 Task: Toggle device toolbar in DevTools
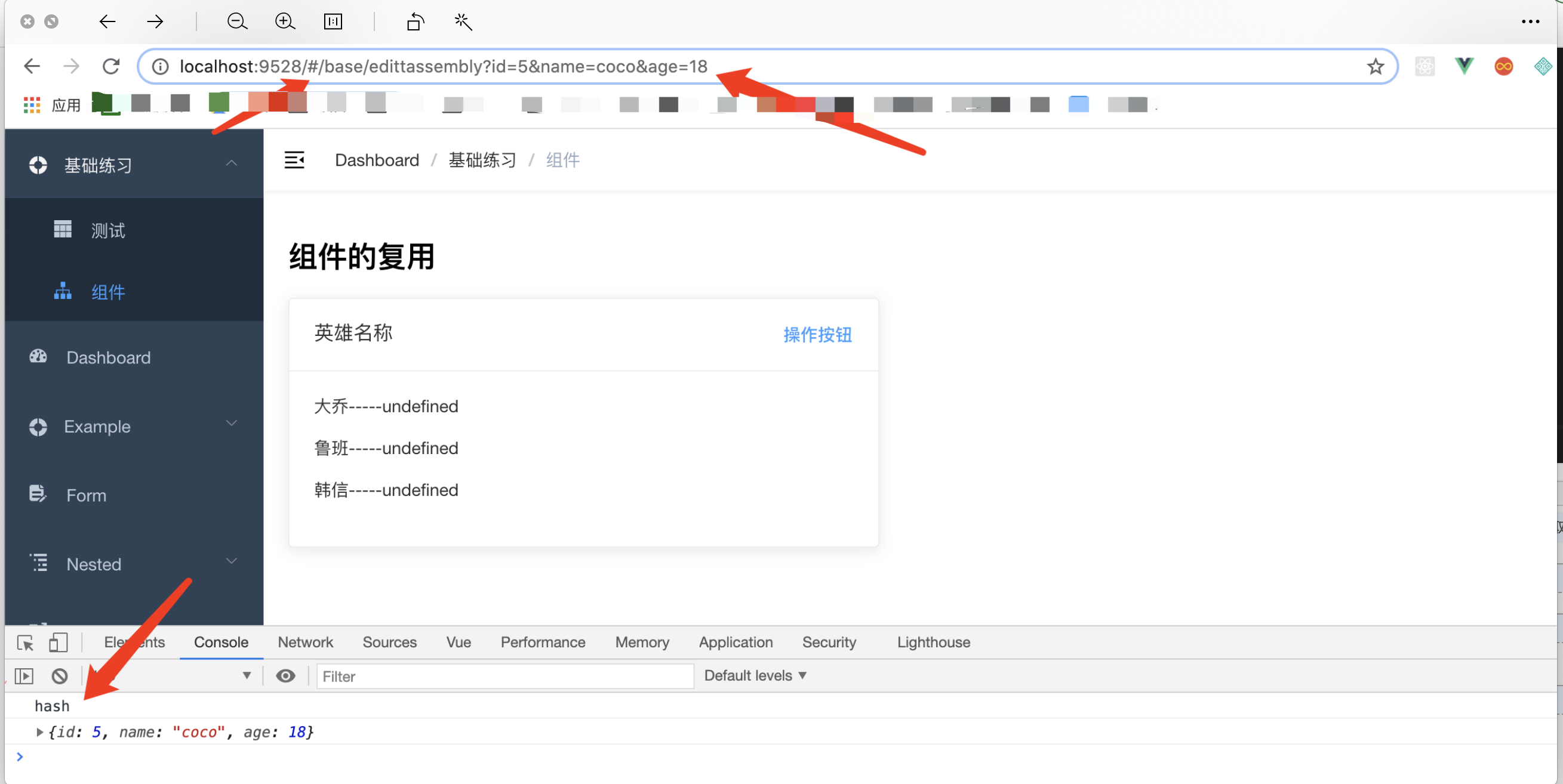(x=59, y=642)
